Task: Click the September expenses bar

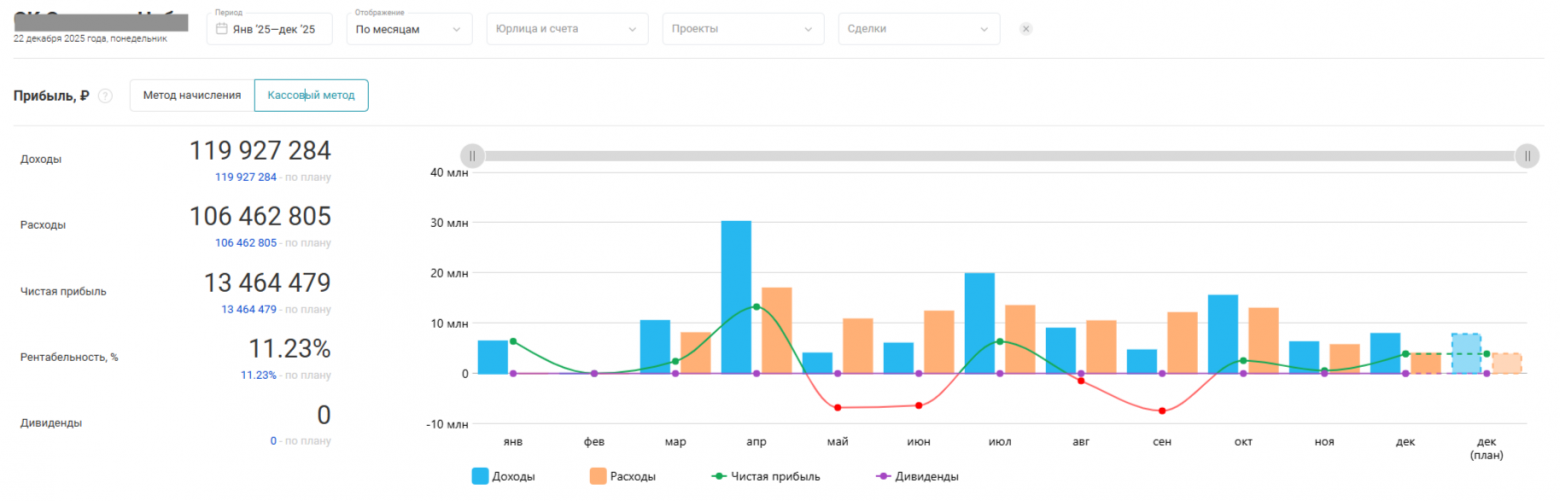Action: 1182,343
